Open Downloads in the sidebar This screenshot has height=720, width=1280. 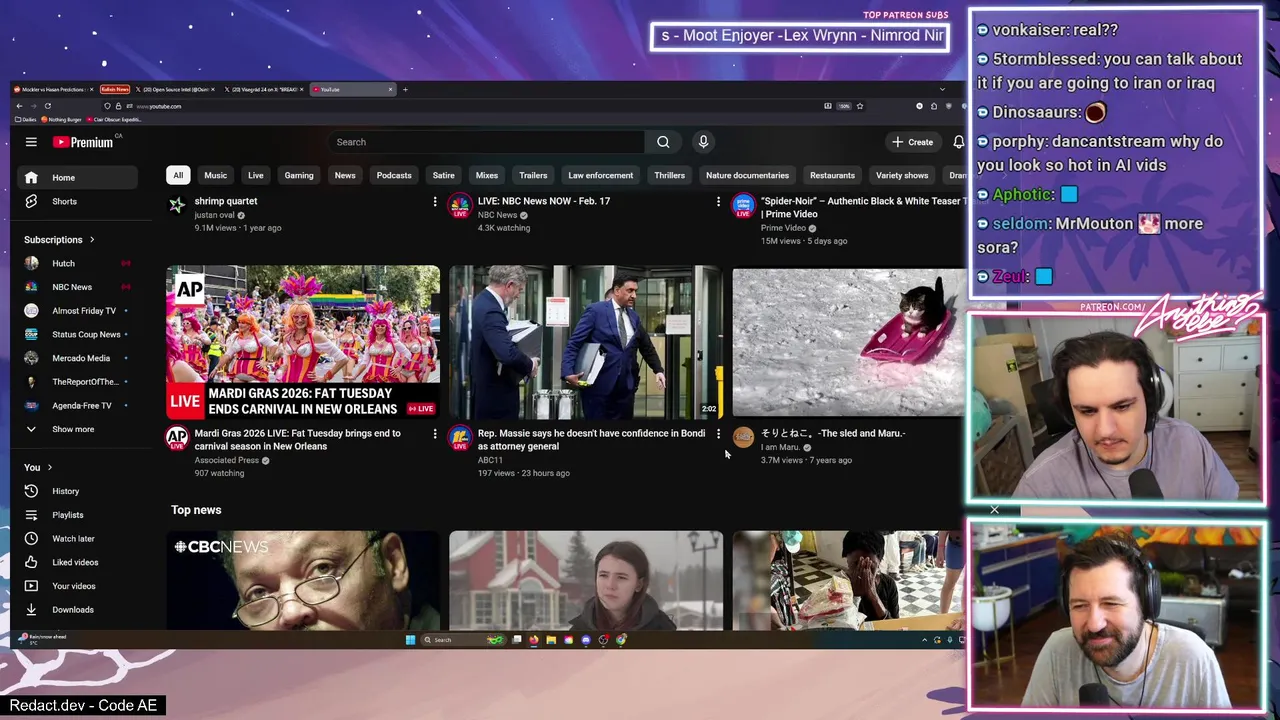click(x=77, y=610)
